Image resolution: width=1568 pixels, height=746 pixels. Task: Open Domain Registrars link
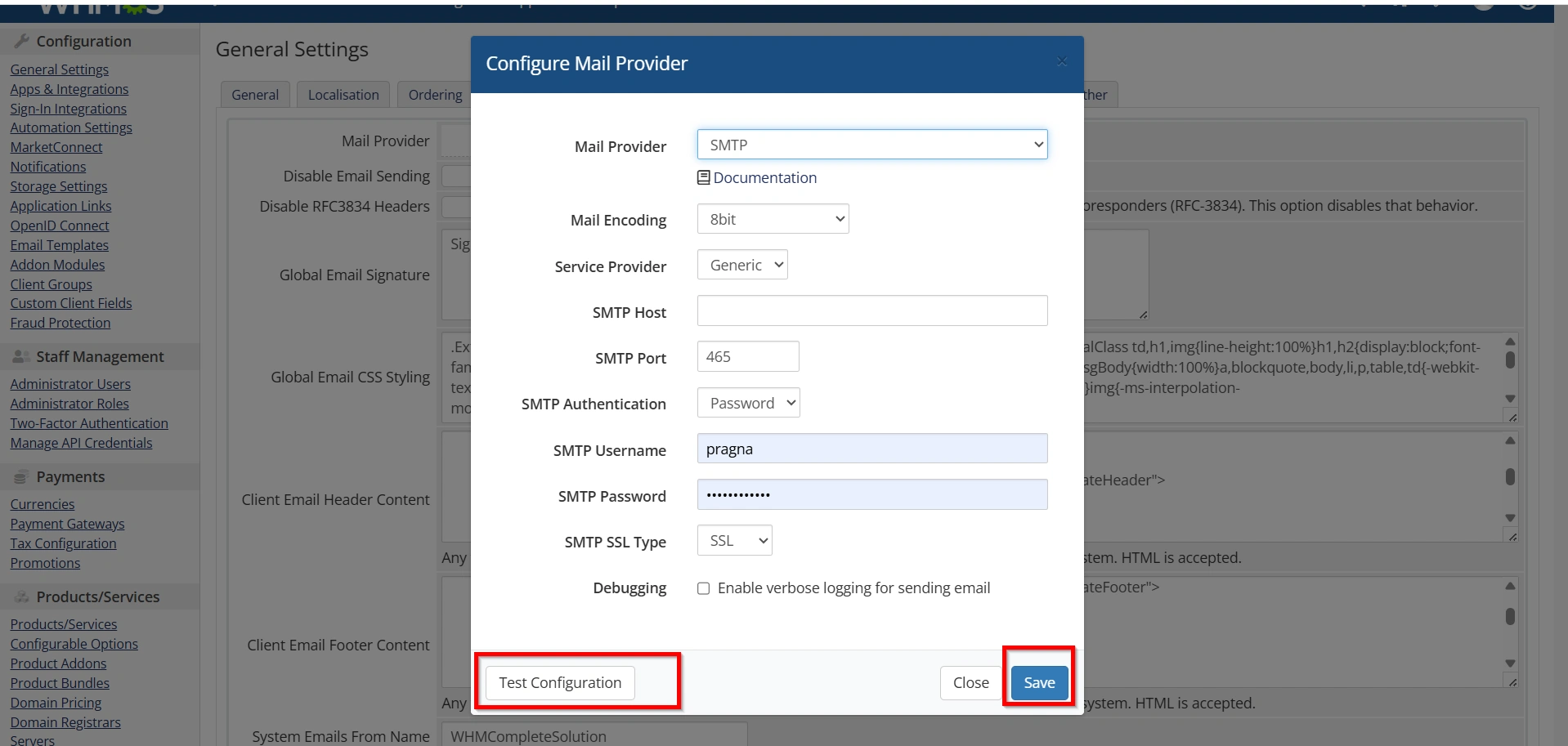(x=65, y=722)
